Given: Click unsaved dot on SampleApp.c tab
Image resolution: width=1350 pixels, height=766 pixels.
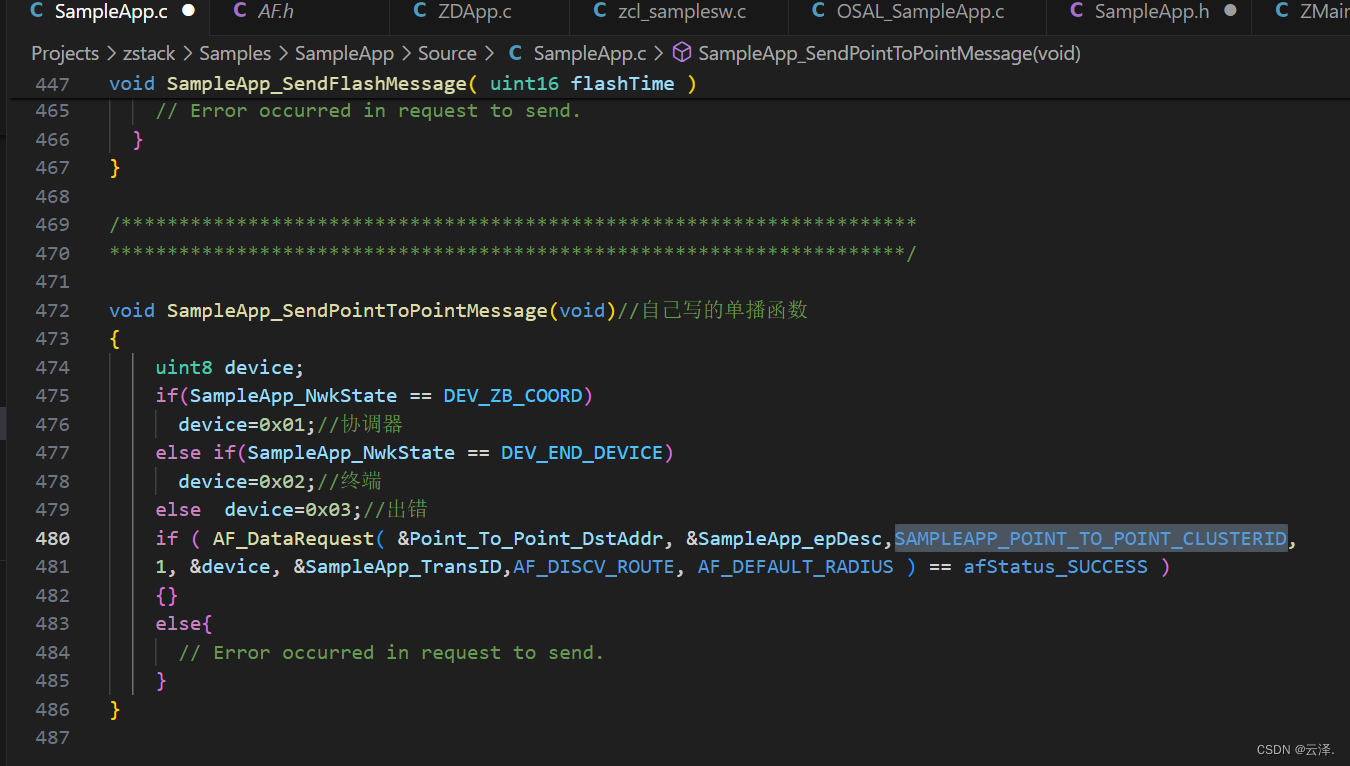Looking at the screenshot, I should [188, 11].
